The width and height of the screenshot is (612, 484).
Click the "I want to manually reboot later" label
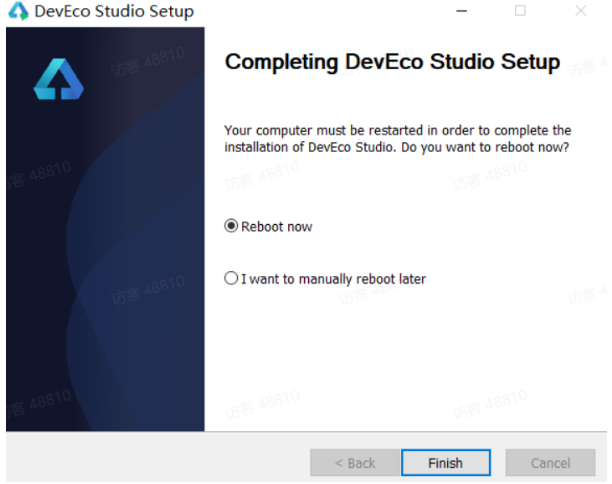click(x=334, y=279)
